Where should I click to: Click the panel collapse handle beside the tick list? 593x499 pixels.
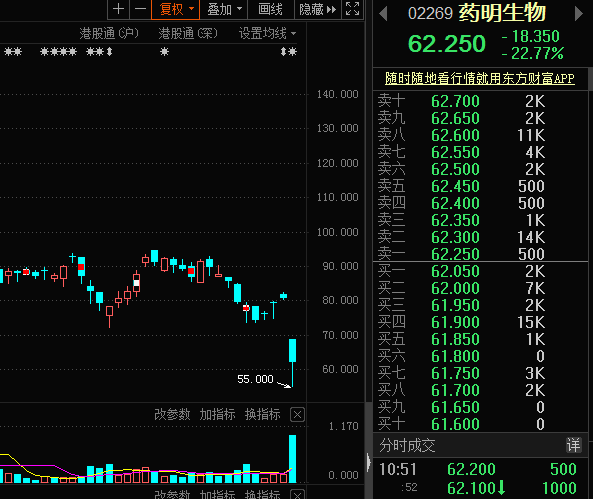click(x=368, y=462)
